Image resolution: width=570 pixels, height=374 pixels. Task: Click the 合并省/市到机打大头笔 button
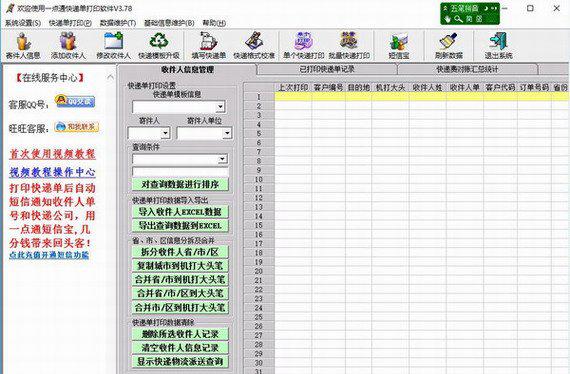click(x=180, y=280)
